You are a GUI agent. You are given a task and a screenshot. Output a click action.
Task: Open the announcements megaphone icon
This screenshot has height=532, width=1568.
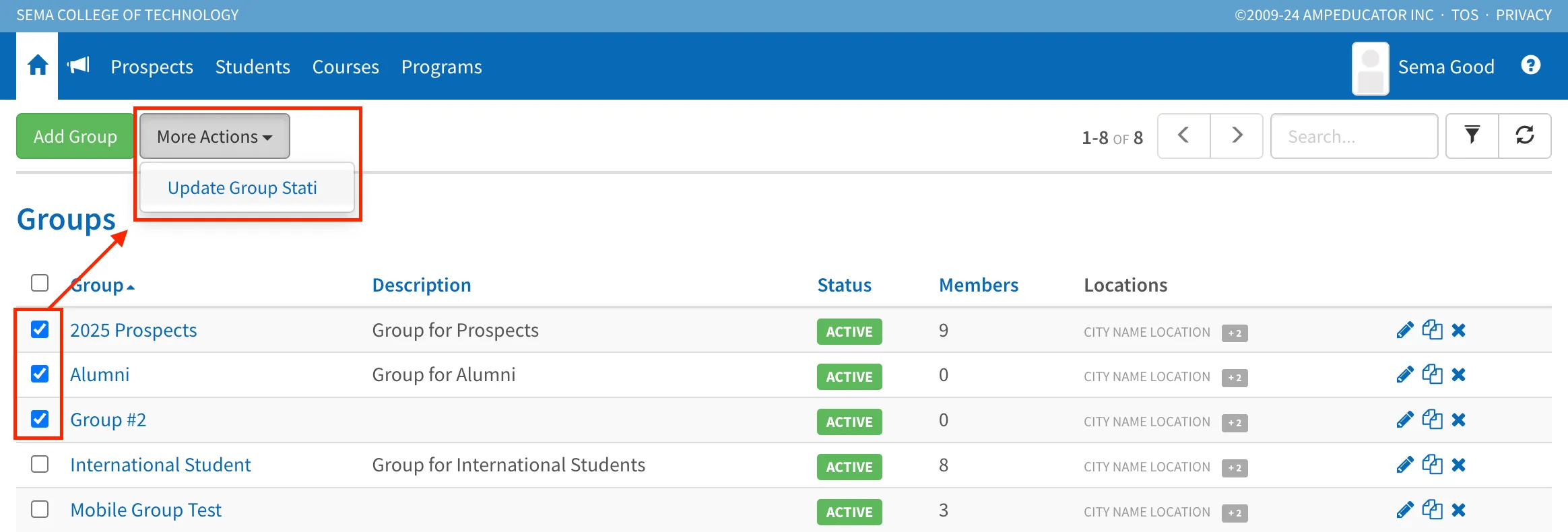pos(78,65)
